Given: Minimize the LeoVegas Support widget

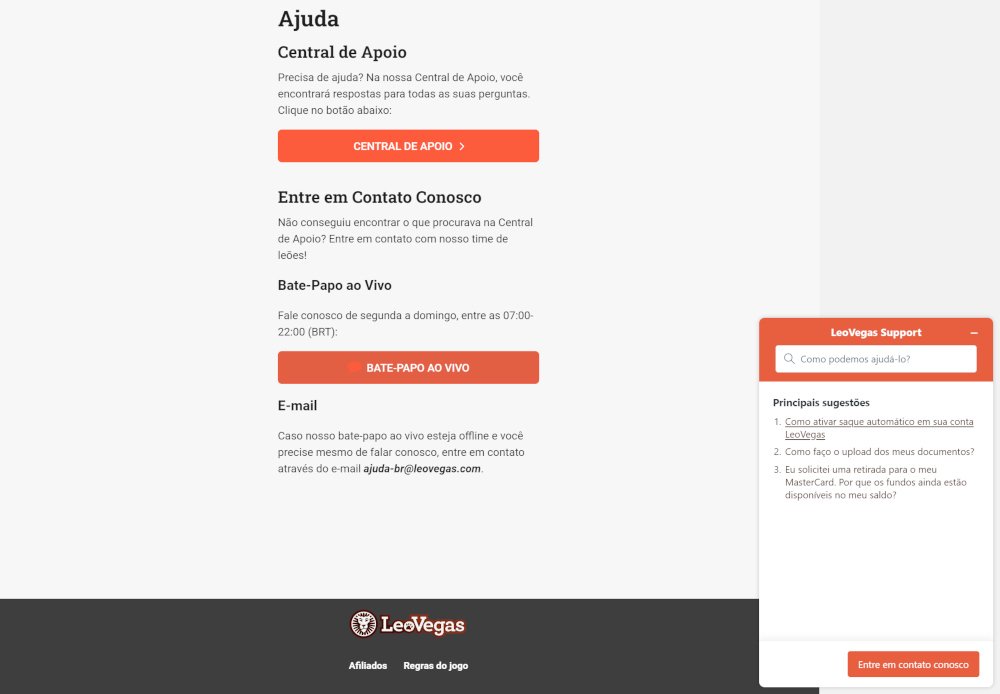Looking at the screenshot, I should (974, 333).
